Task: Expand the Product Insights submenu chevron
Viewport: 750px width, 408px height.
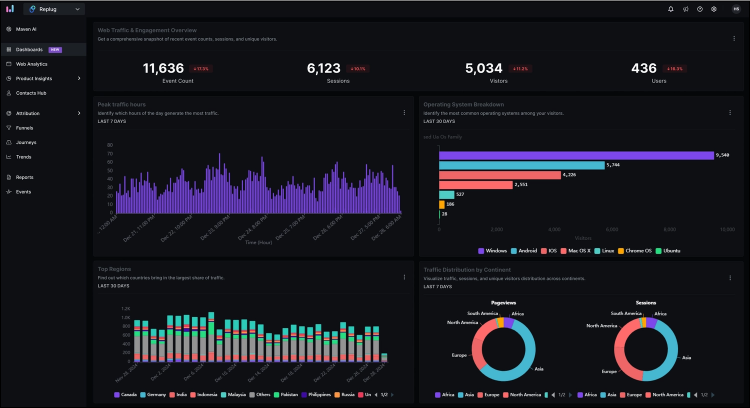Action: coord(79,78)
